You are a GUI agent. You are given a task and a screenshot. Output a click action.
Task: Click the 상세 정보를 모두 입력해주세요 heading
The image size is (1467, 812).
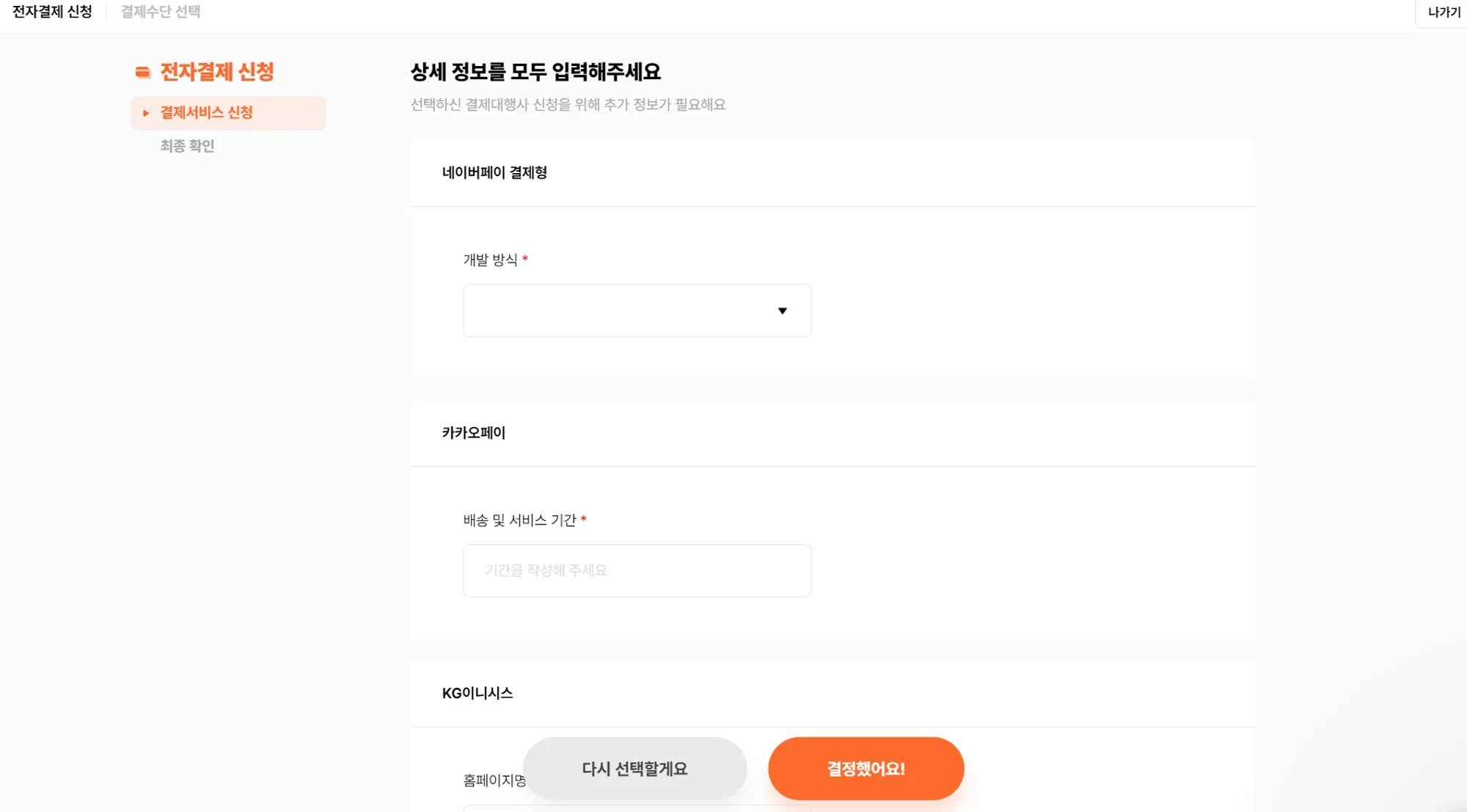pos(535,72)
